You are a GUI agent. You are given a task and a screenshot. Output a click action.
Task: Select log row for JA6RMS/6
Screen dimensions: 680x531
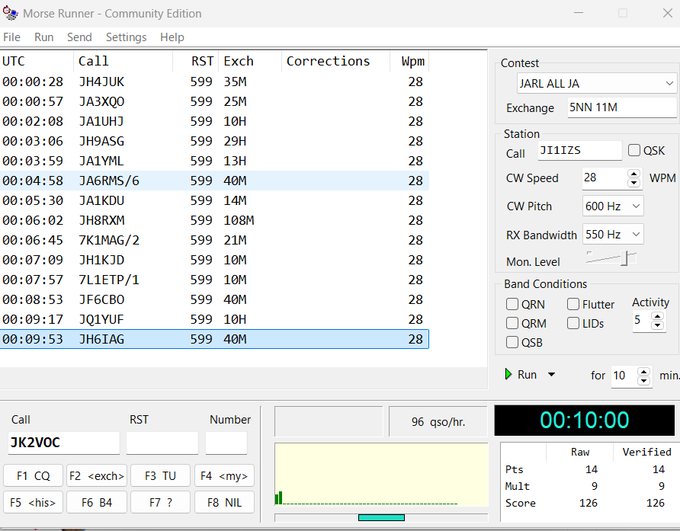pos(214,180)
